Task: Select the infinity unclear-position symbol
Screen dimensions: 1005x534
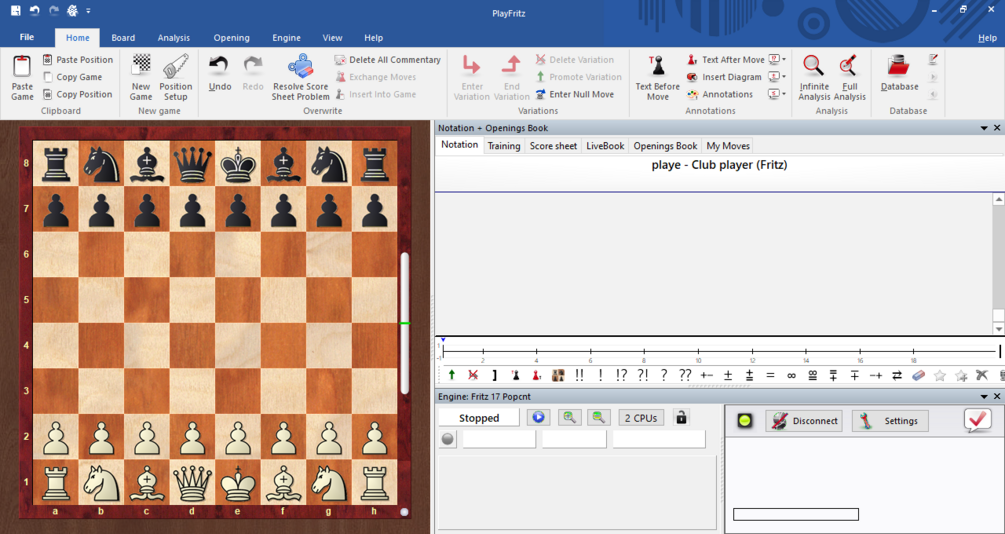Action: click(x=792, y=376)
